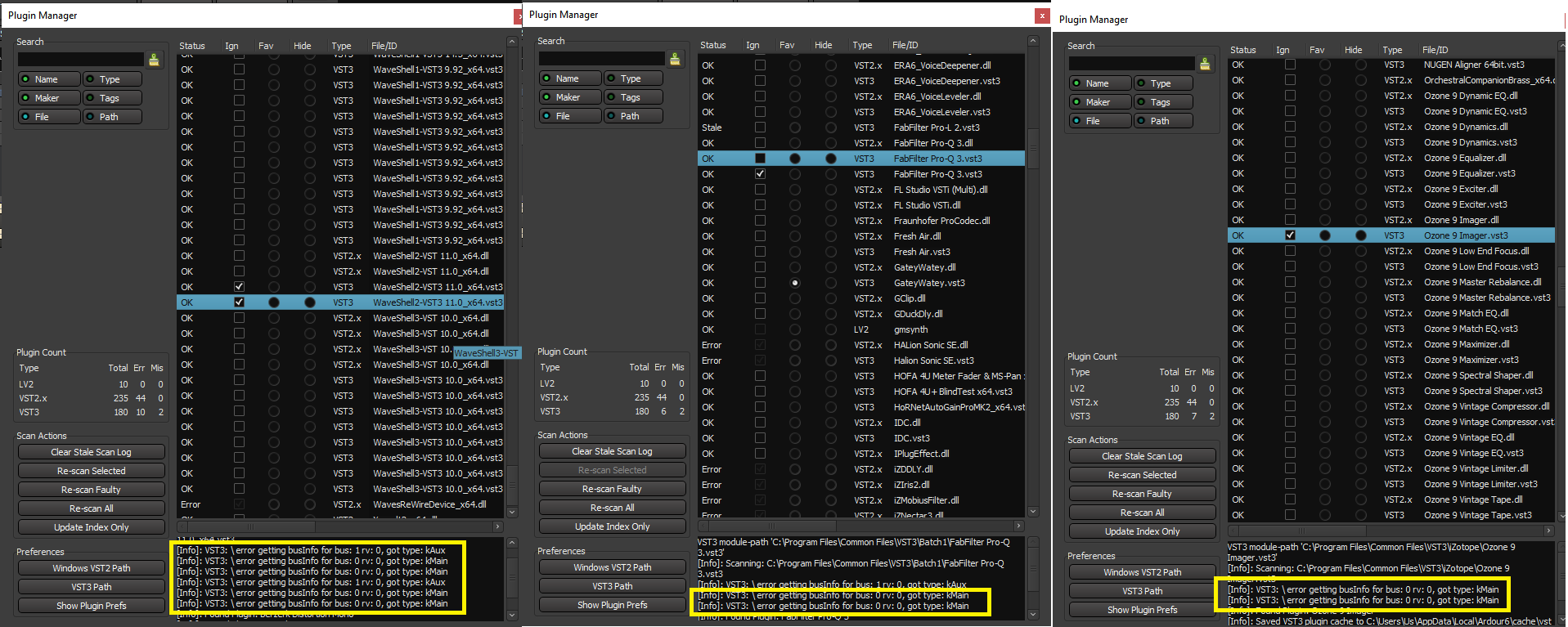Uncheck Ign box on highlighted Ozone 9 Imager.vst3
This screenshot has height=627, width=1568.
pos(1290,235)
